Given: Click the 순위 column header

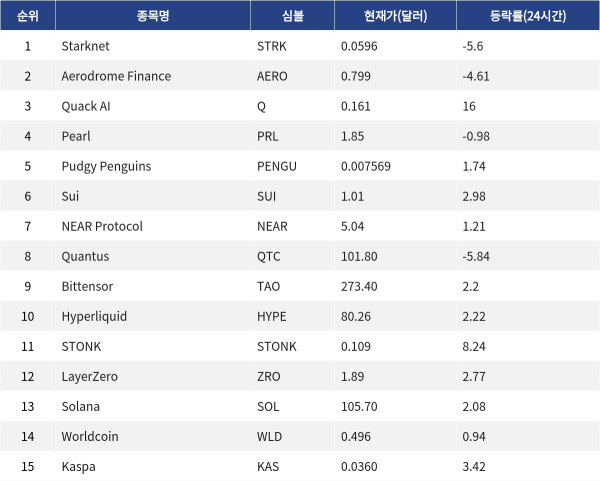Looking at the screenshot, I should (x=28, y=16).
